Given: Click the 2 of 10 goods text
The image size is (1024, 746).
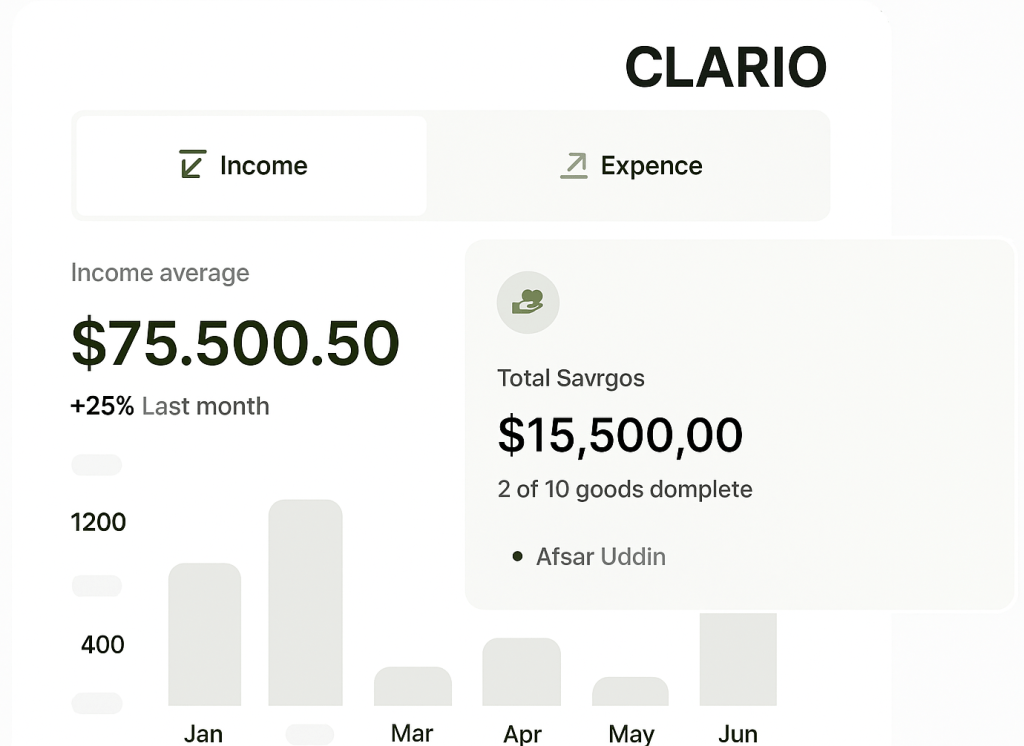Looking at the screenshot, I should (624, 490).
